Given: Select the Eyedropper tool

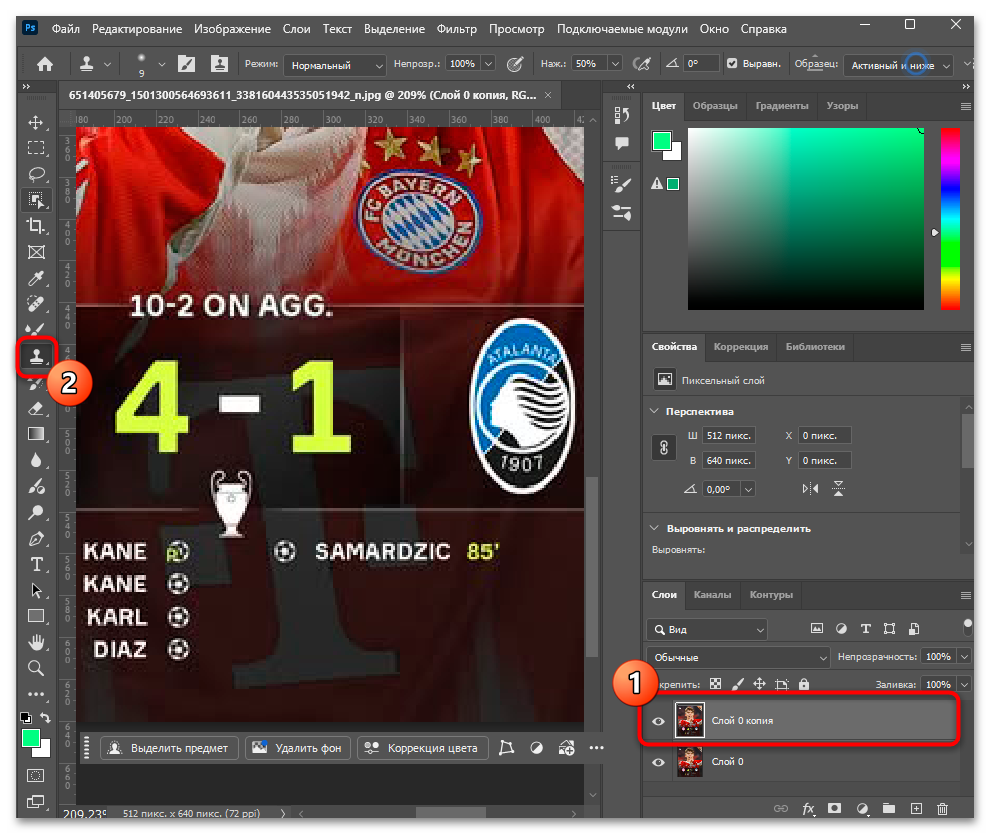Looking at the screenshot, I should [x=36, y=278].
